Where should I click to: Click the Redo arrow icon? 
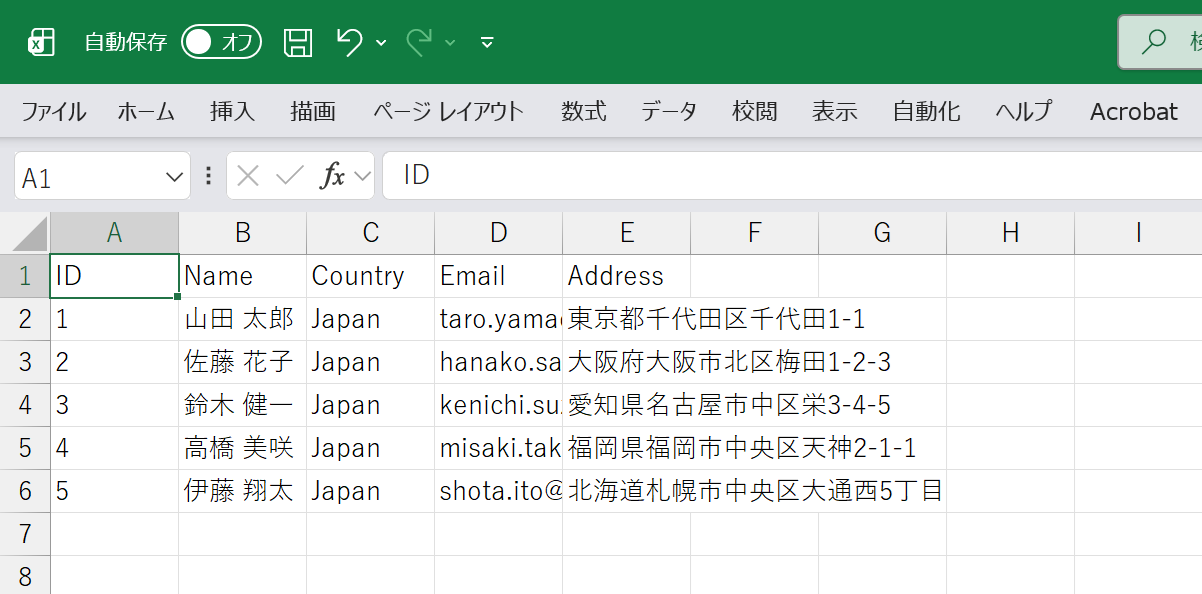(x=419, y=42)
